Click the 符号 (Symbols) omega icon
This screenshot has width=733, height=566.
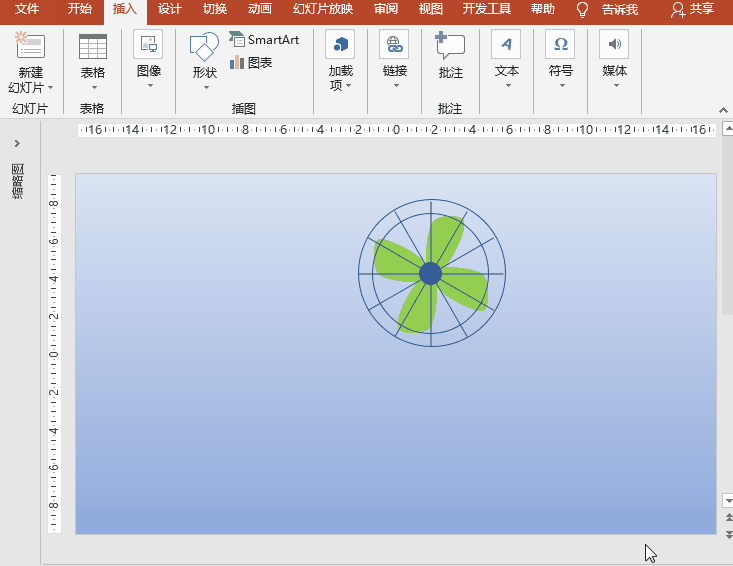(560, 44)
